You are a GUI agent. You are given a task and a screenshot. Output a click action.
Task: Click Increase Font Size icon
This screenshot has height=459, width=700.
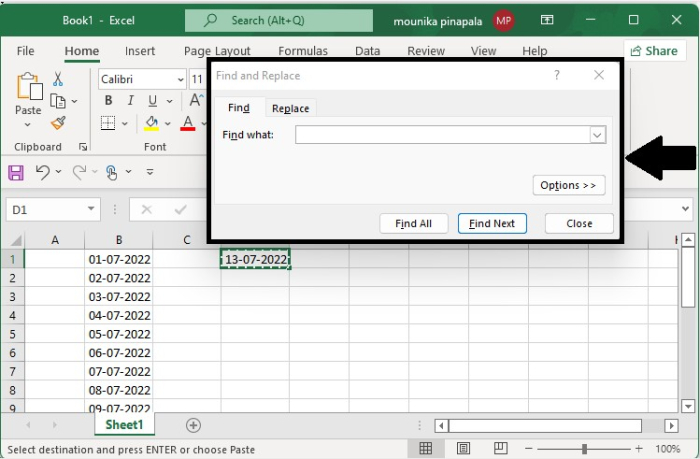click(x=196, y=100)
